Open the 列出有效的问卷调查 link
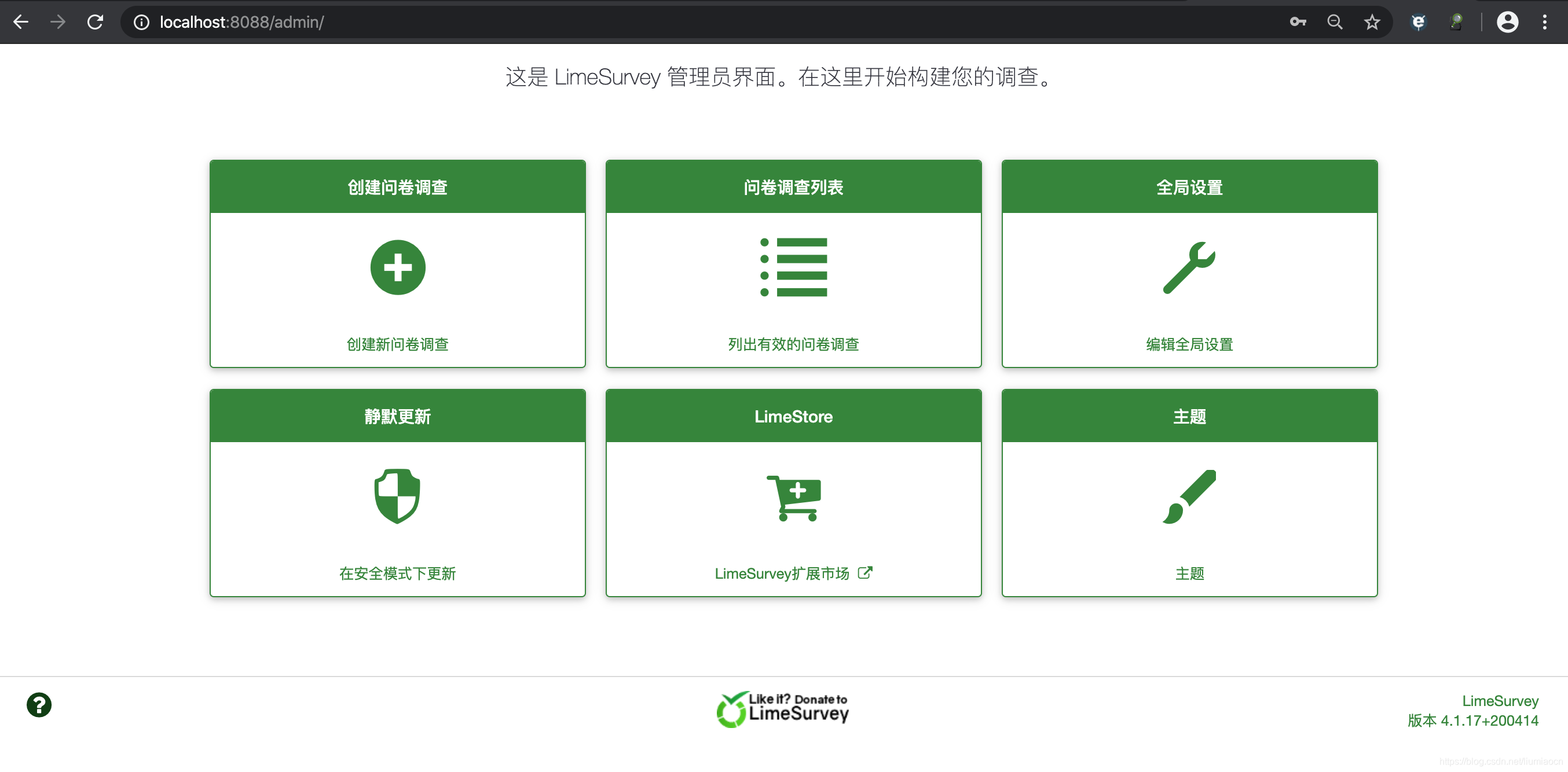Image resolution: width=1568 pixels, height=772 pixels. pyautogui.click(x=793, y=344)
